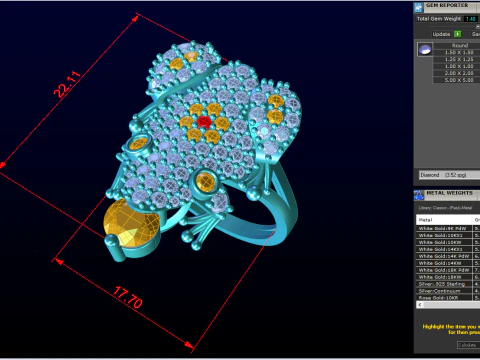Click the Calculate button in Metal Weights
Viewport: 480px width, 360px height.
tap(468, 345)
